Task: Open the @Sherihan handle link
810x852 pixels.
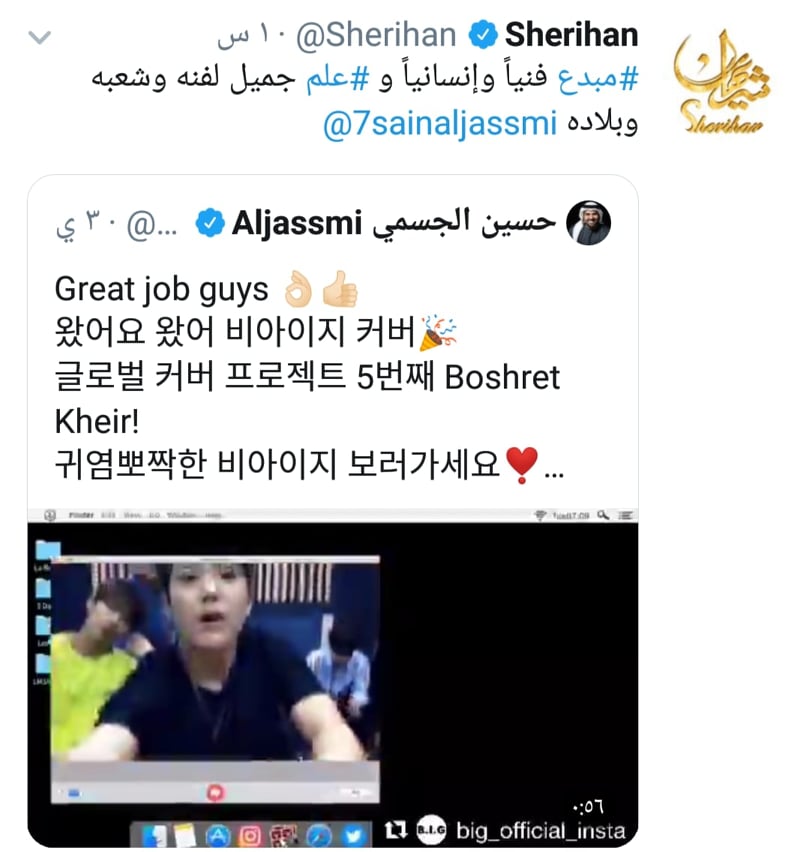Action: pyautogui.click(x=376, y=35)
